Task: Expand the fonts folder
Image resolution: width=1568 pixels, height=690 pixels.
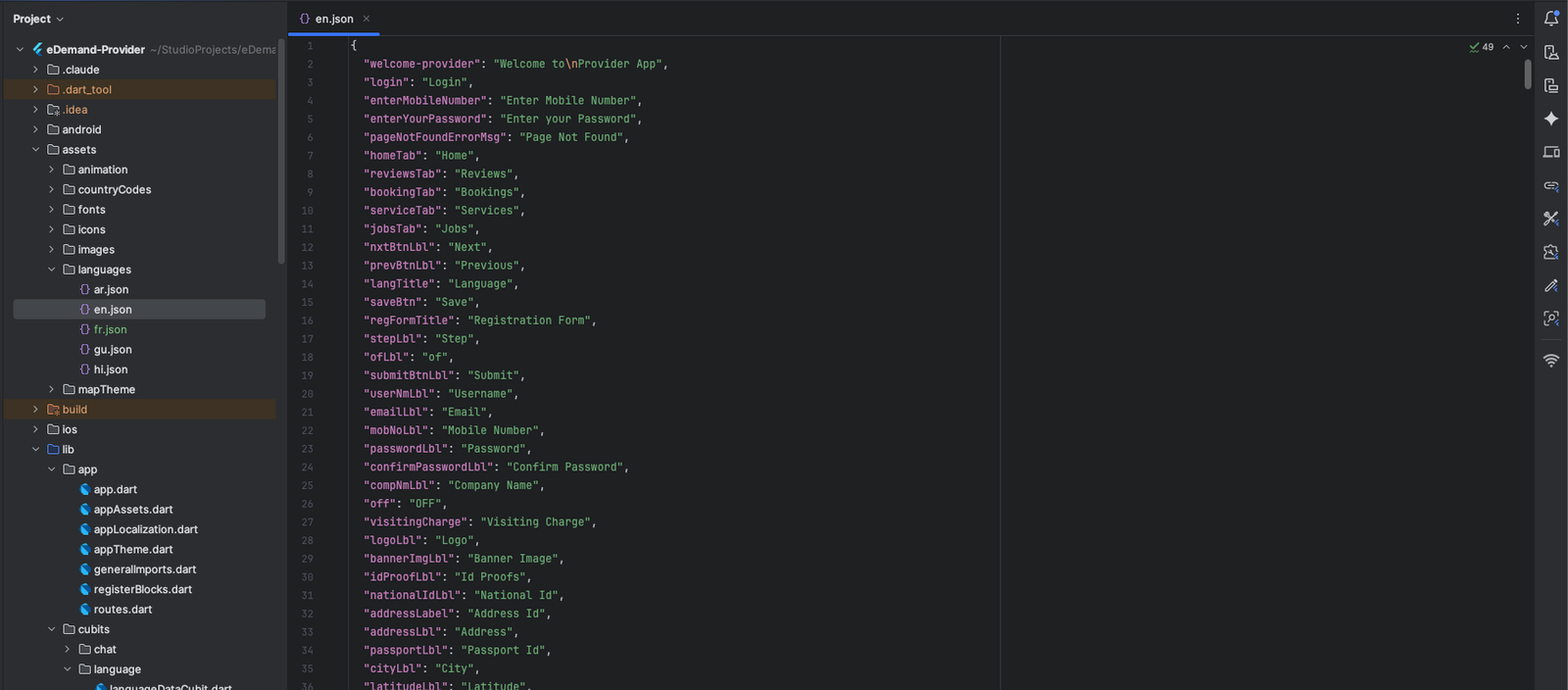Action: (x=52, y=210)
